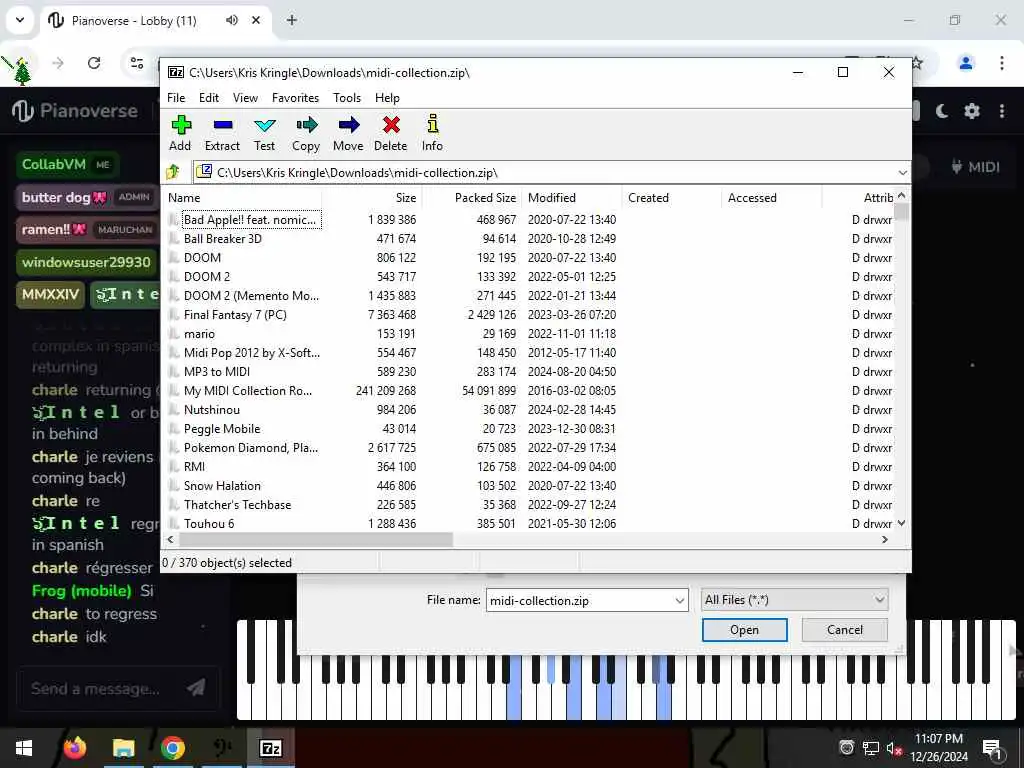1024x768 pixels.
Task: Click the Open button in file dialog
Action: (x=744, y=630)
